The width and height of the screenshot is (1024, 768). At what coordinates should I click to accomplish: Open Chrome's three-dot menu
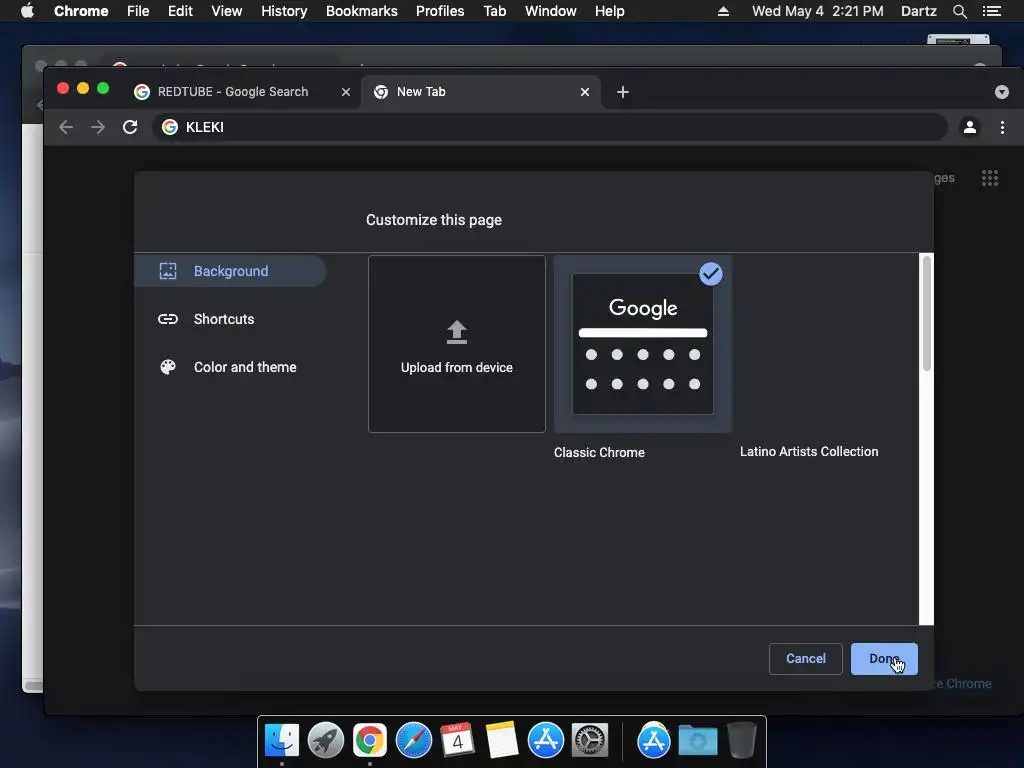point(1002,127)
